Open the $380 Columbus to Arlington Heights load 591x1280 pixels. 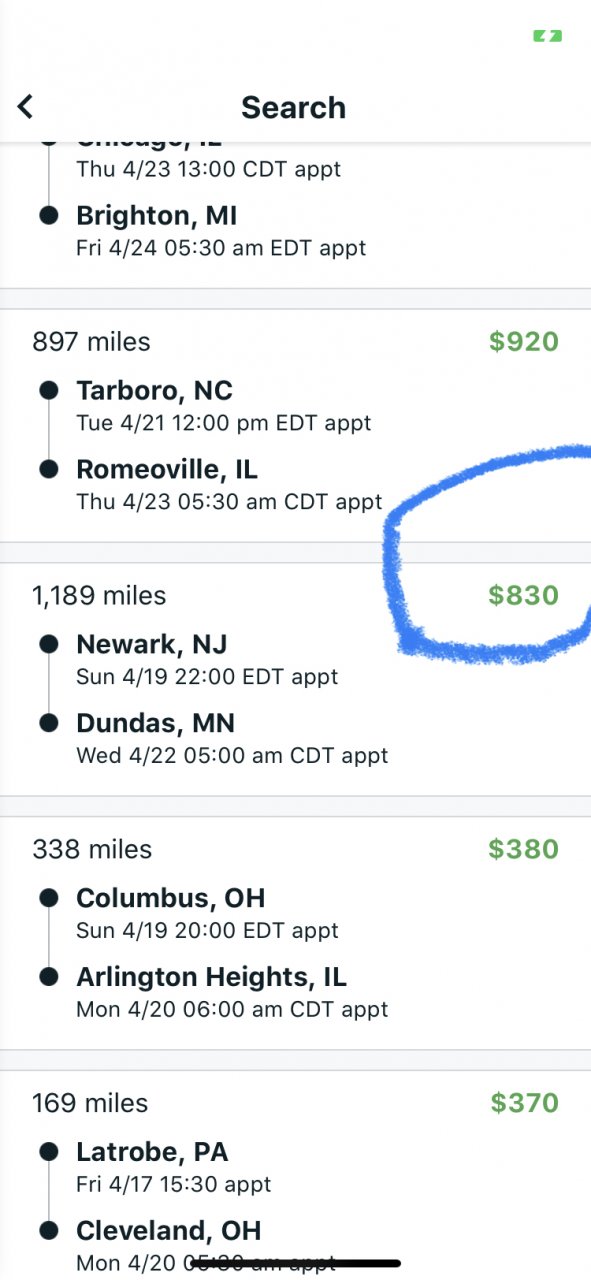(x=295, y=933)
